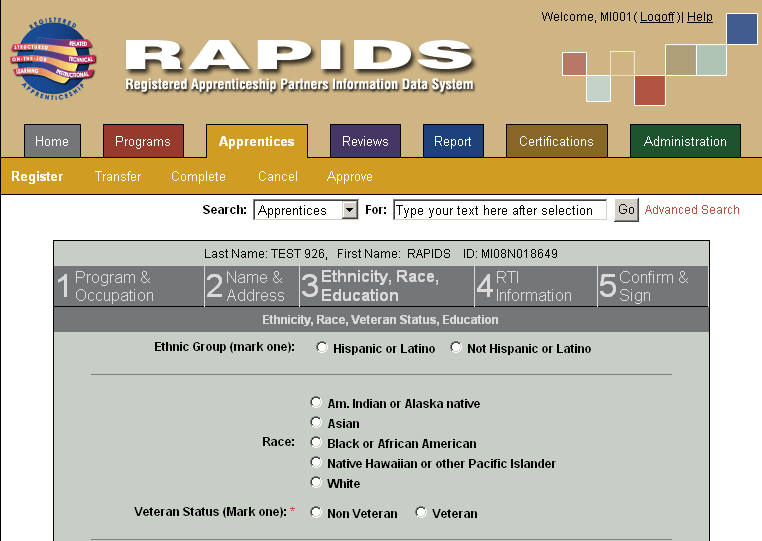Open the Administration tab
Viewport: 762px width, 541px height.
[685, 141]
